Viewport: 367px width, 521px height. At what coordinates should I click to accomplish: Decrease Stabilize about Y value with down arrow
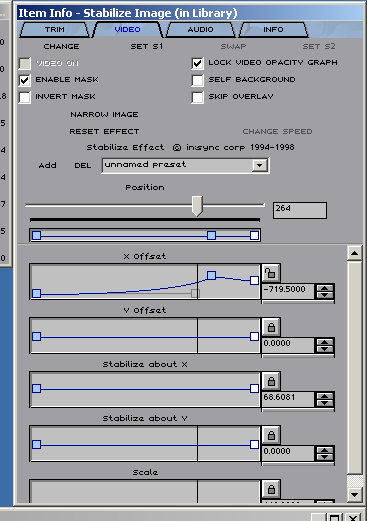[325, 457]
